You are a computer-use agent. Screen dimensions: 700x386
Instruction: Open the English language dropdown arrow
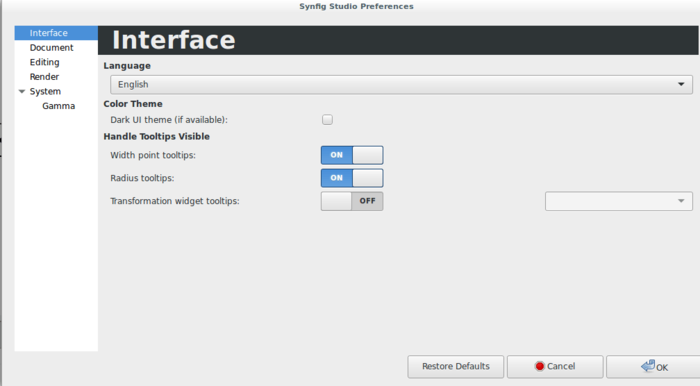(x=681, y=84)
